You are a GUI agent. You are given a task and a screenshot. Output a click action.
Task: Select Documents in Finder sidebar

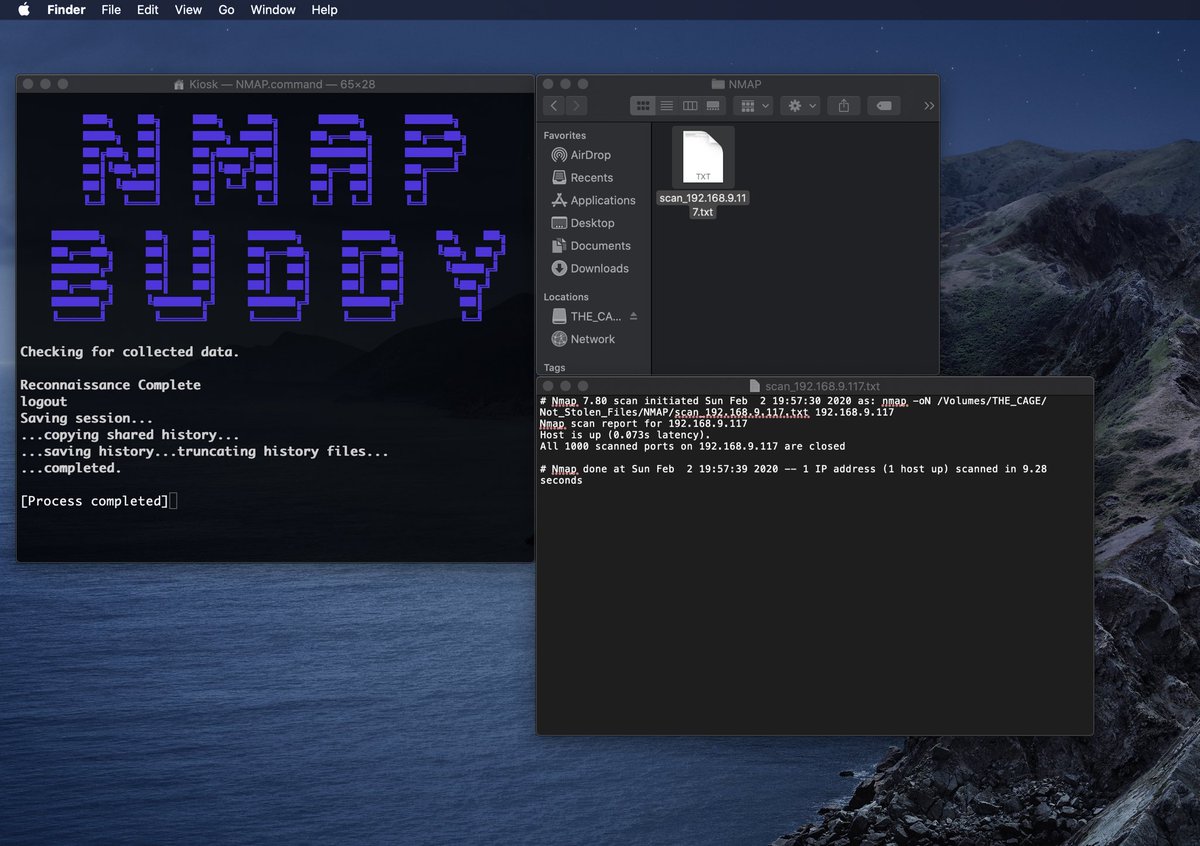click(x=600, y=245)
